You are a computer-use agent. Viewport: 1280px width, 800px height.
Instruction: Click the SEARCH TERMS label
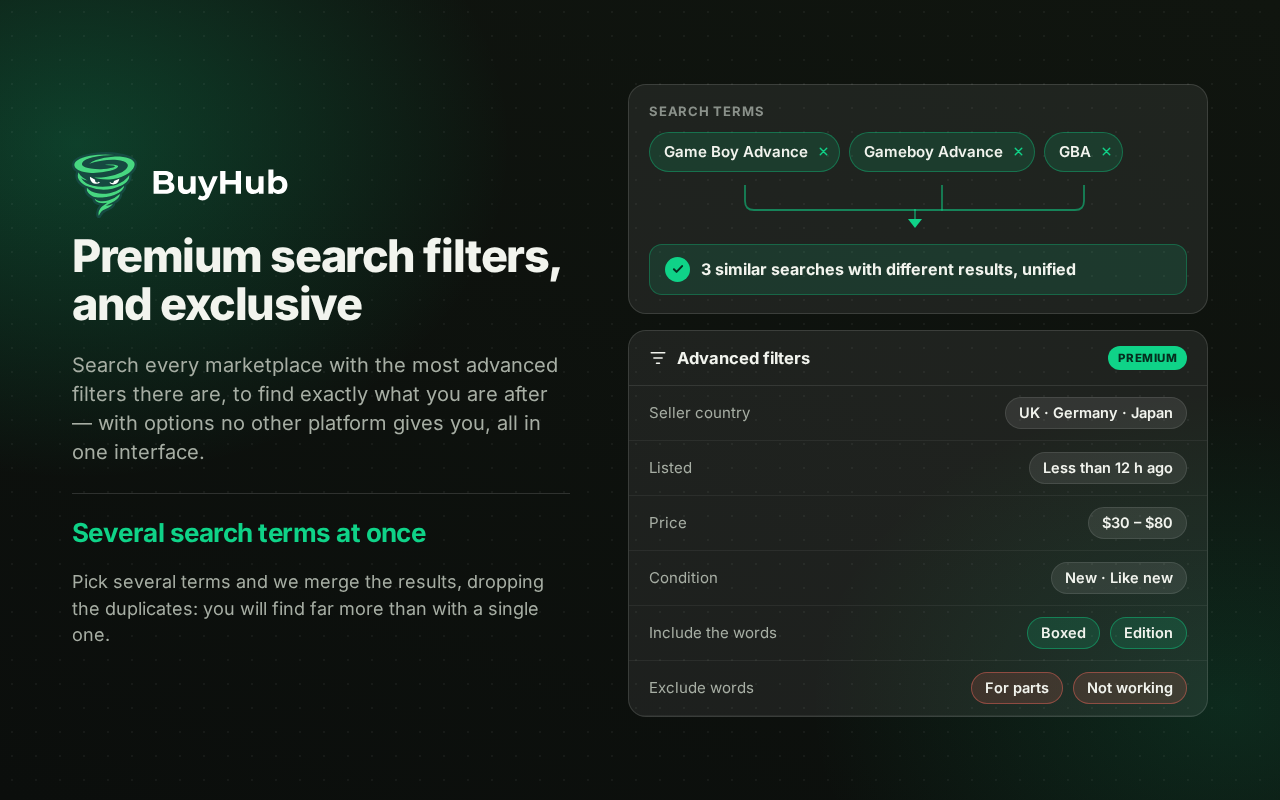pyautogui.click(x=706, y=112)
